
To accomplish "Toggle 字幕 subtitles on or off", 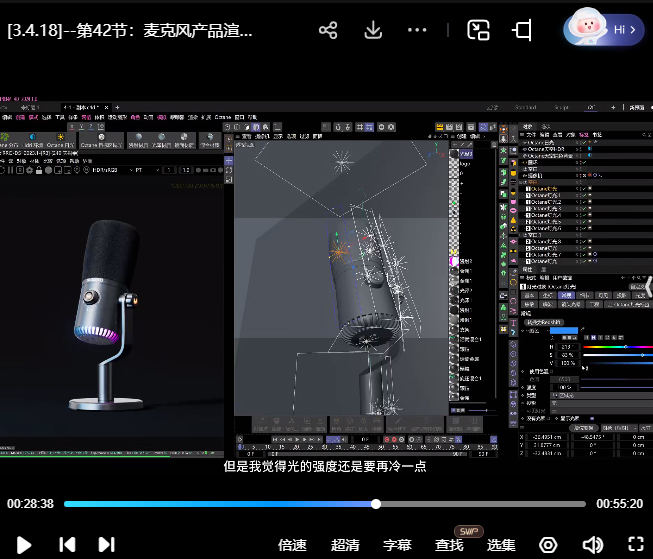I will click(397, 545).
